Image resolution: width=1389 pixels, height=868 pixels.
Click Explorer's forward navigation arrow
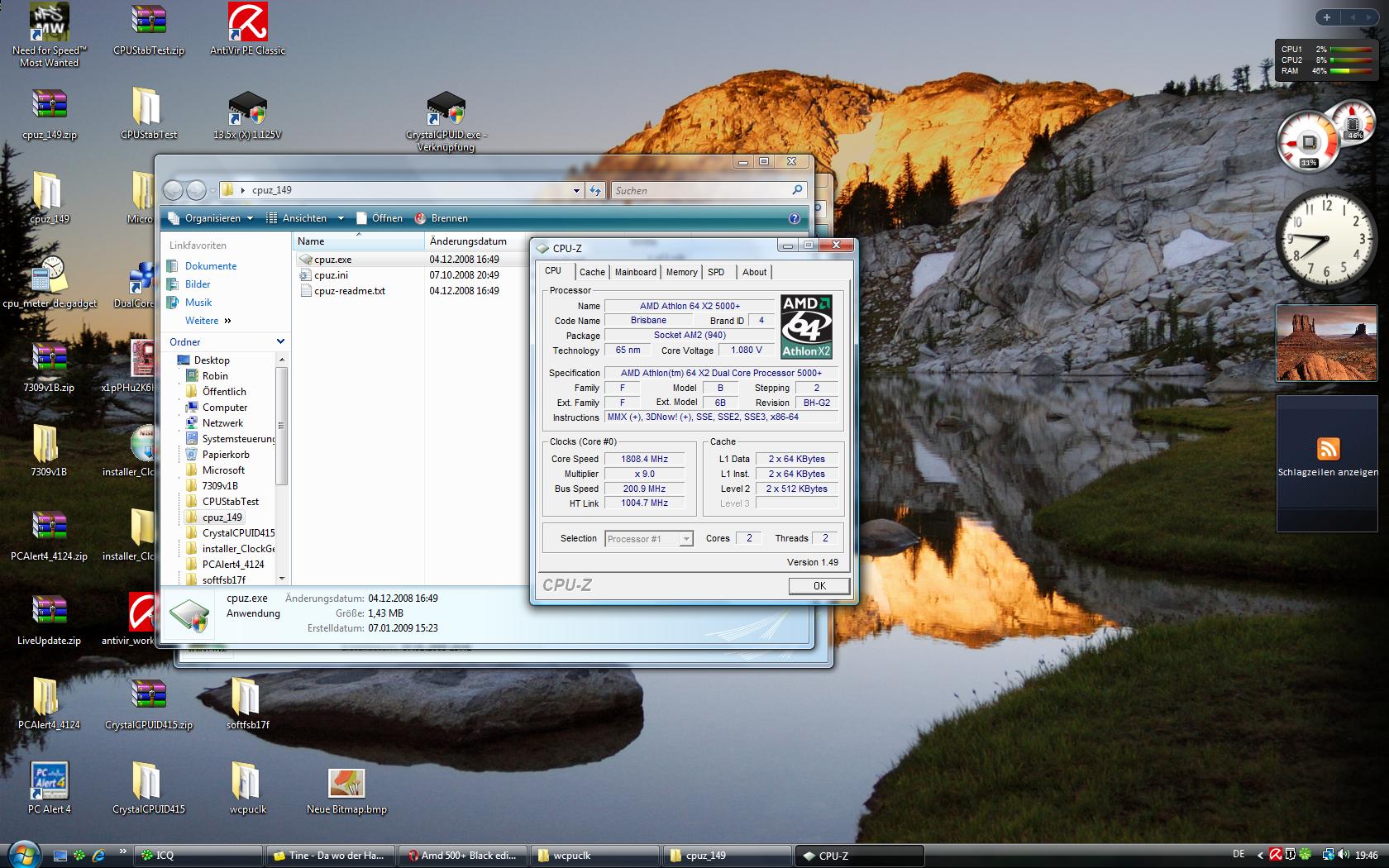(x=196, y=190)
